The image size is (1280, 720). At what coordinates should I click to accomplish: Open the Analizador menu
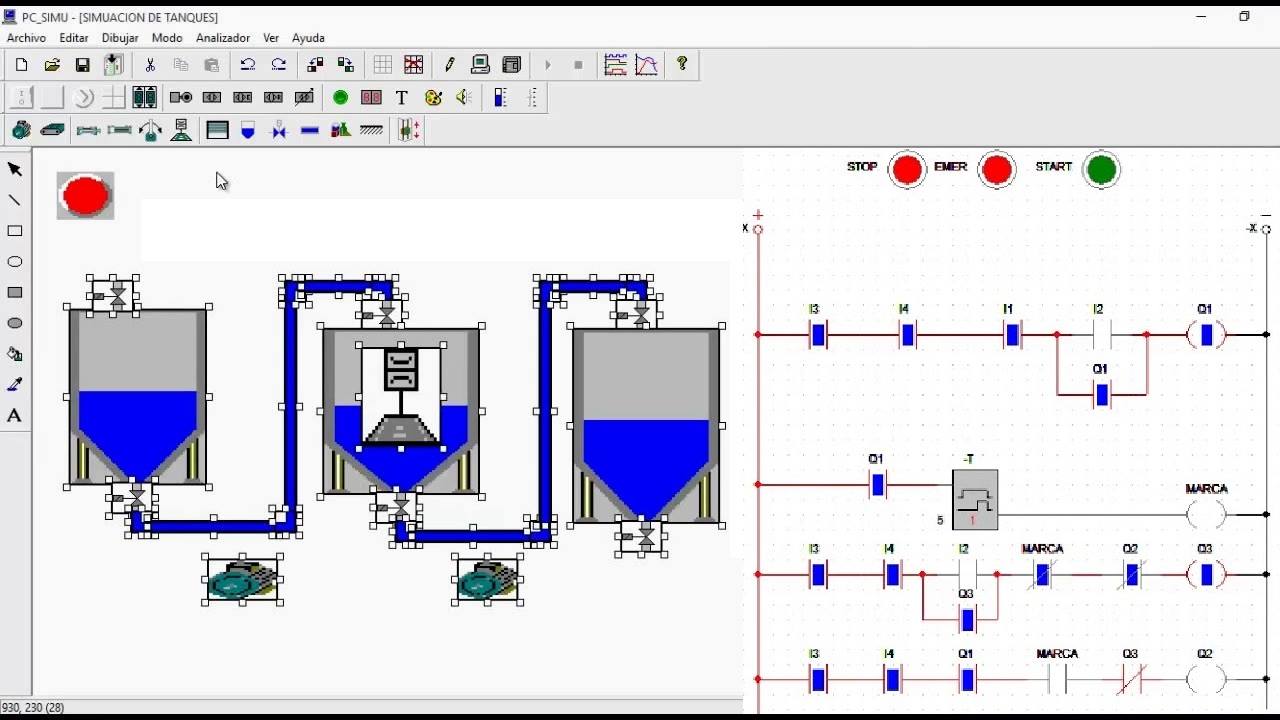coord(223,38)
